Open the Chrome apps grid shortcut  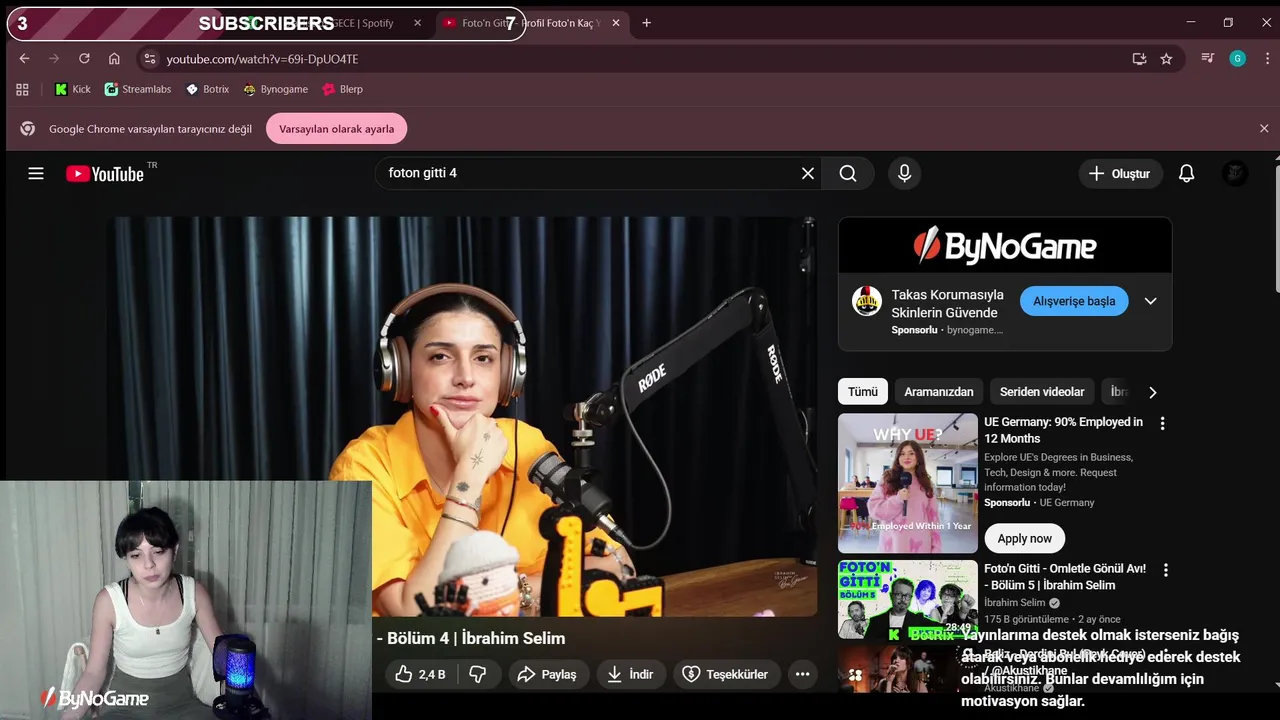click(22, 89)
